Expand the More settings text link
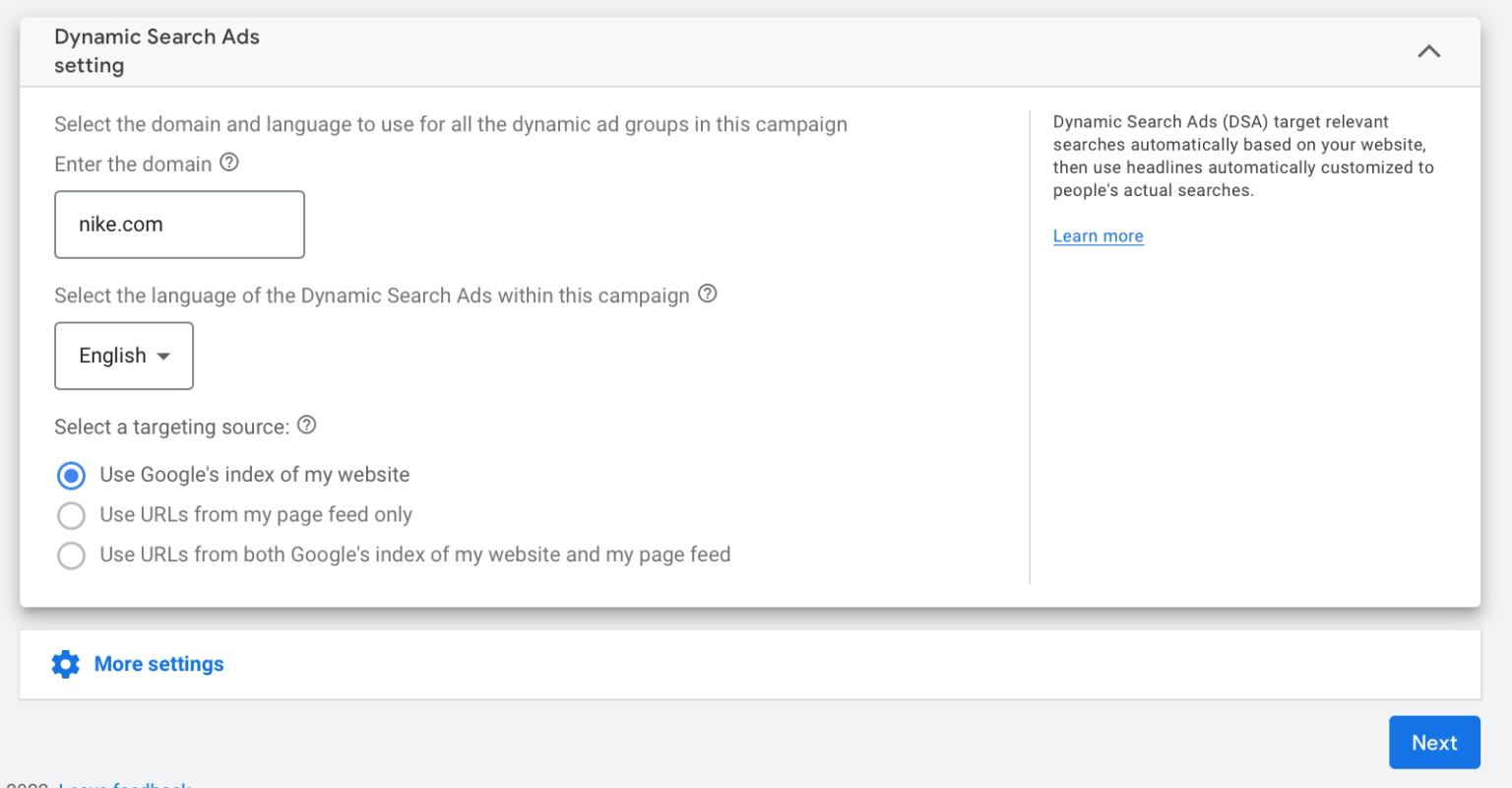The image size is (1512, 788). pos(158,664)
